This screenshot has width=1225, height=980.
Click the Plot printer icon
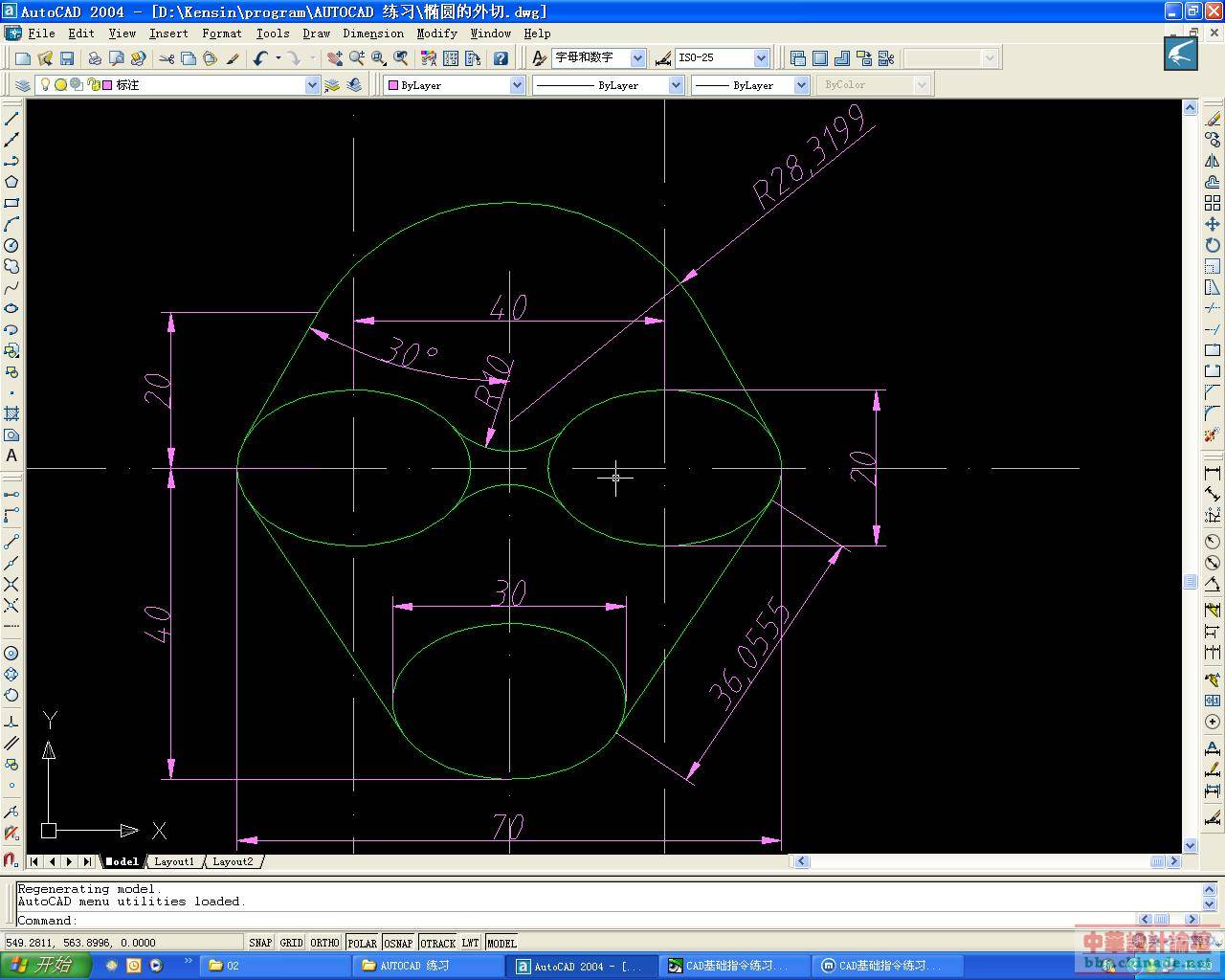click(x=95, y=58)
